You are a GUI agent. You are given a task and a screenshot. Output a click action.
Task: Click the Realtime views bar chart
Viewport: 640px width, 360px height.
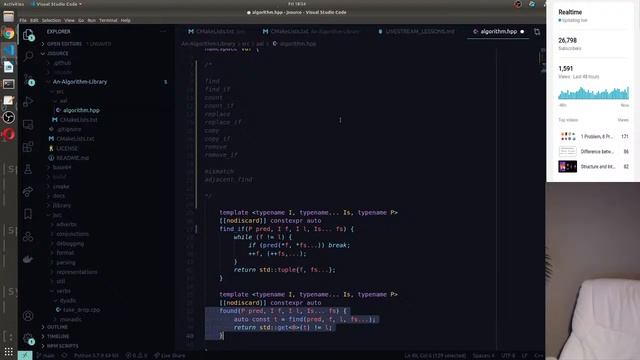coord(593,93)
